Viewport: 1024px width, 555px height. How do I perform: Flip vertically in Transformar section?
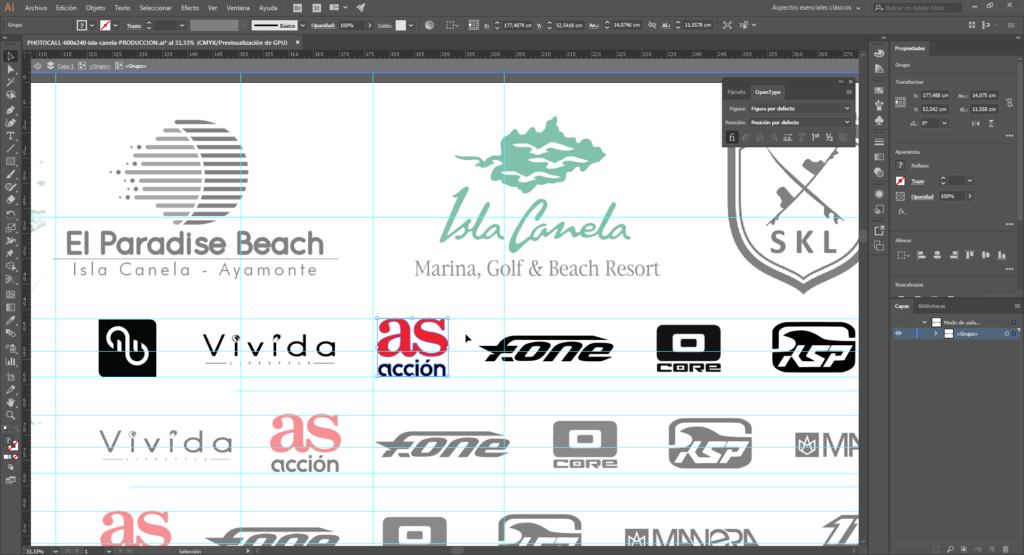point(991,123)
